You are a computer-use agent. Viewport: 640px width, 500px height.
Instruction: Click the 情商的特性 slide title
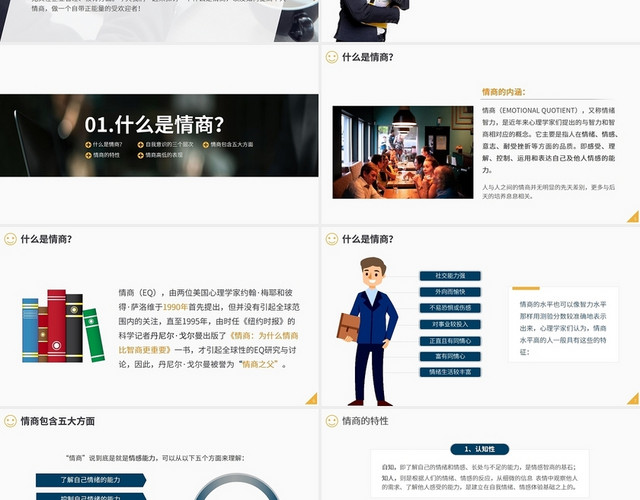(x=365, y=421)
